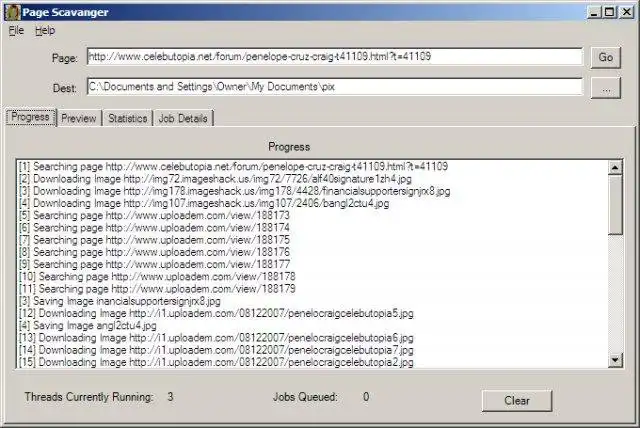
Task: Click the progress list scrollbar thumb
Action: click(x=615, y=205)
